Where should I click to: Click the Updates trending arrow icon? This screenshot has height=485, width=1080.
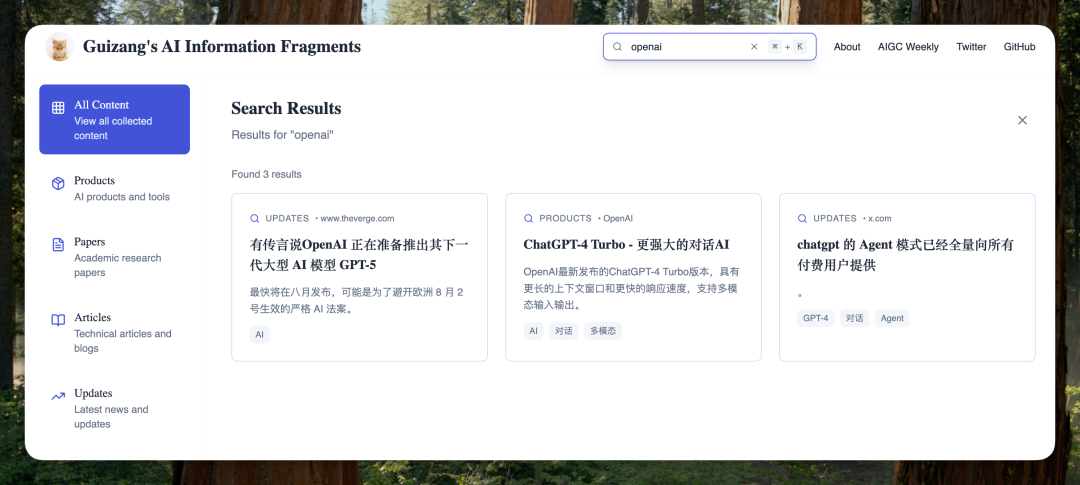click(x=59, y=396)
